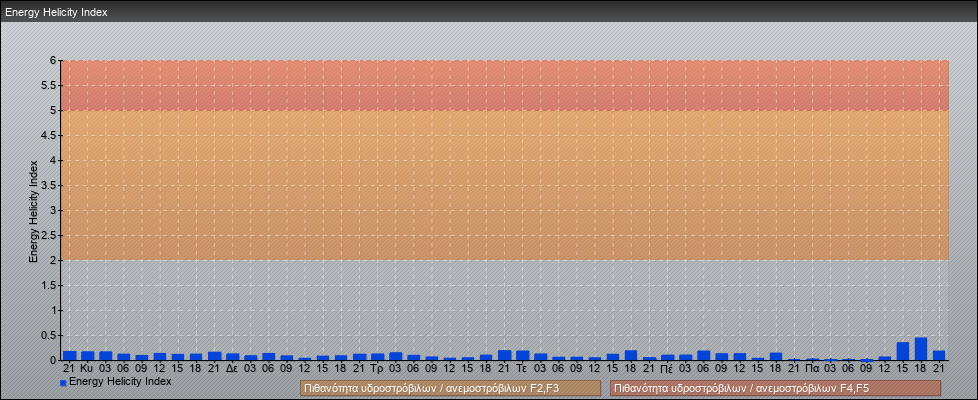
Task: Click the bar above the Τρ label
Action: [x=377, y=357]
